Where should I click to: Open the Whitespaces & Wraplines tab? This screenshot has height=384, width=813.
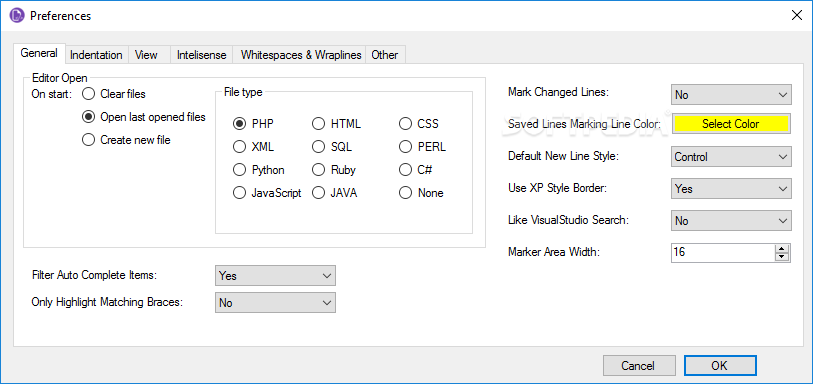coord(301,54)
